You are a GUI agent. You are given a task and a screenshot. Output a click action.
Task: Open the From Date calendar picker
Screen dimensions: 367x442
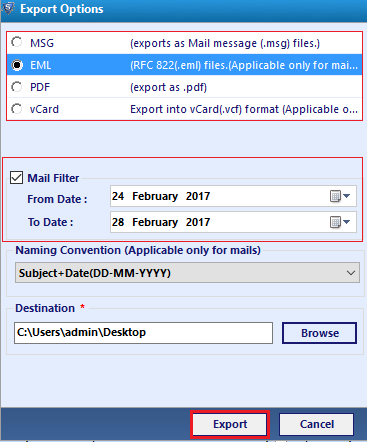(340, 196)
